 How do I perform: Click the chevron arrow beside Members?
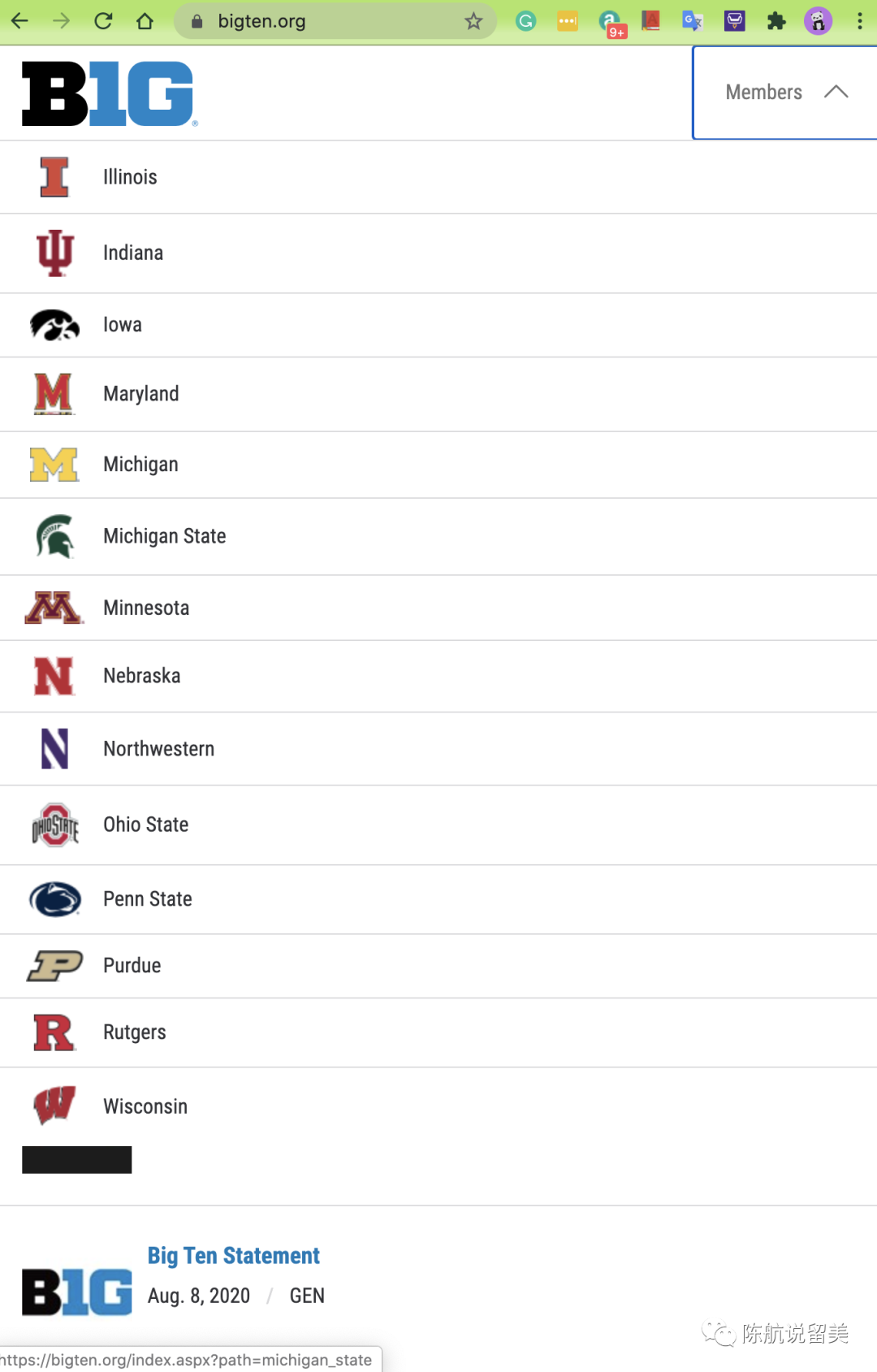tap(836, 92)
